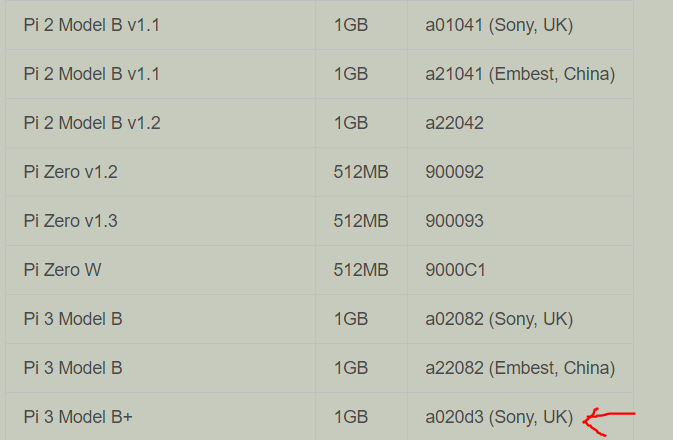Select the Pi Zero v1.3 model name
The image size is (673, 440).
tap(70, 221)
